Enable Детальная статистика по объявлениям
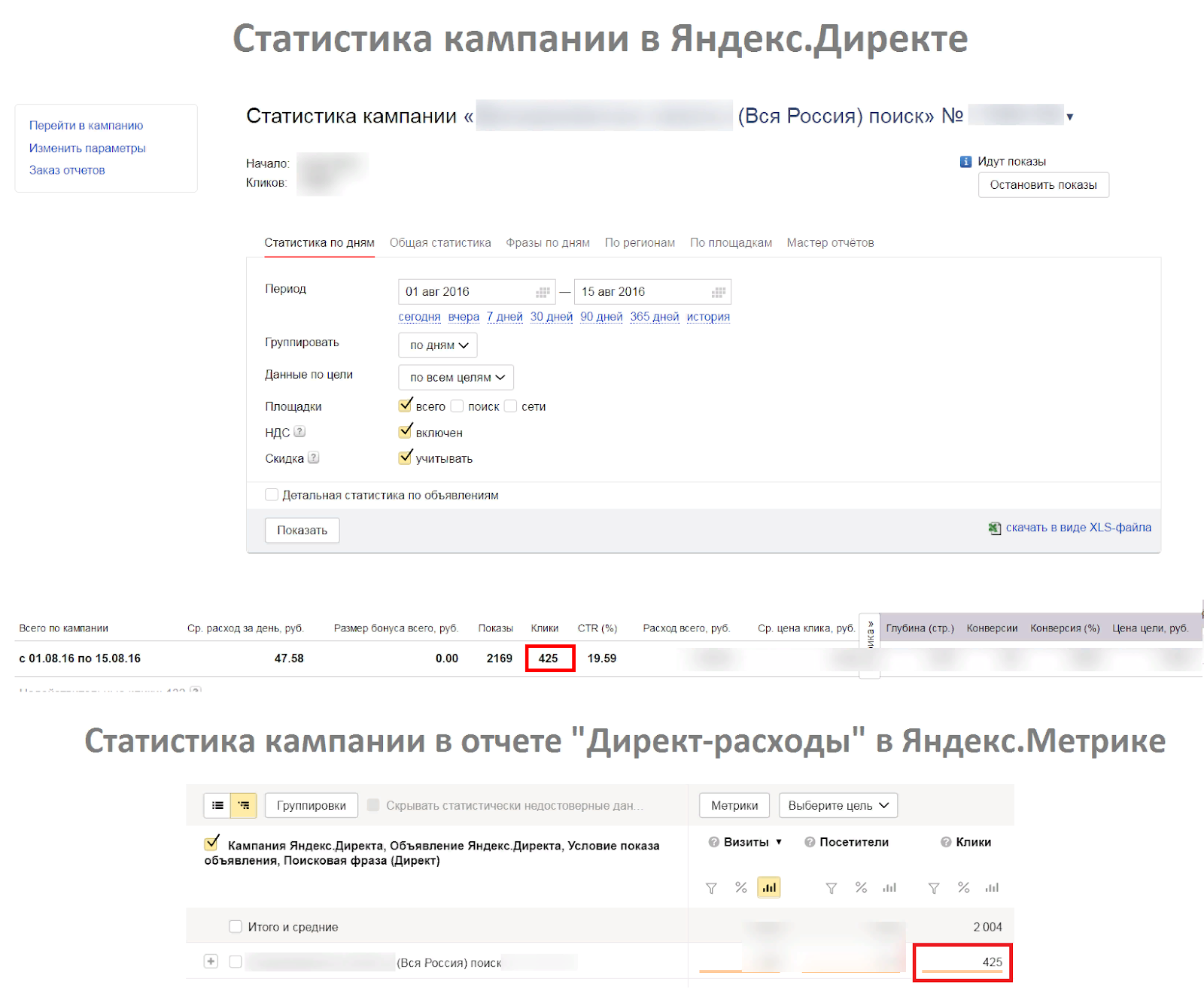 (272, 494)
